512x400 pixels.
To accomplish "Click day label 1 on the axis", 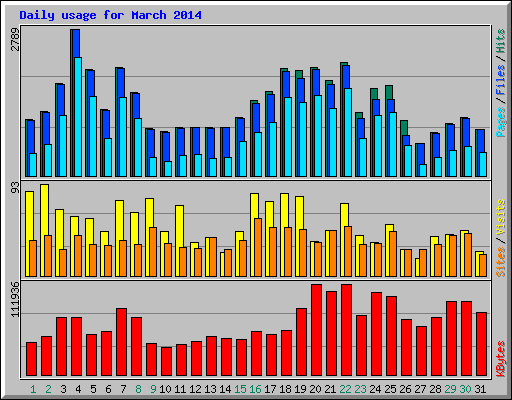I will click(33, 389).
